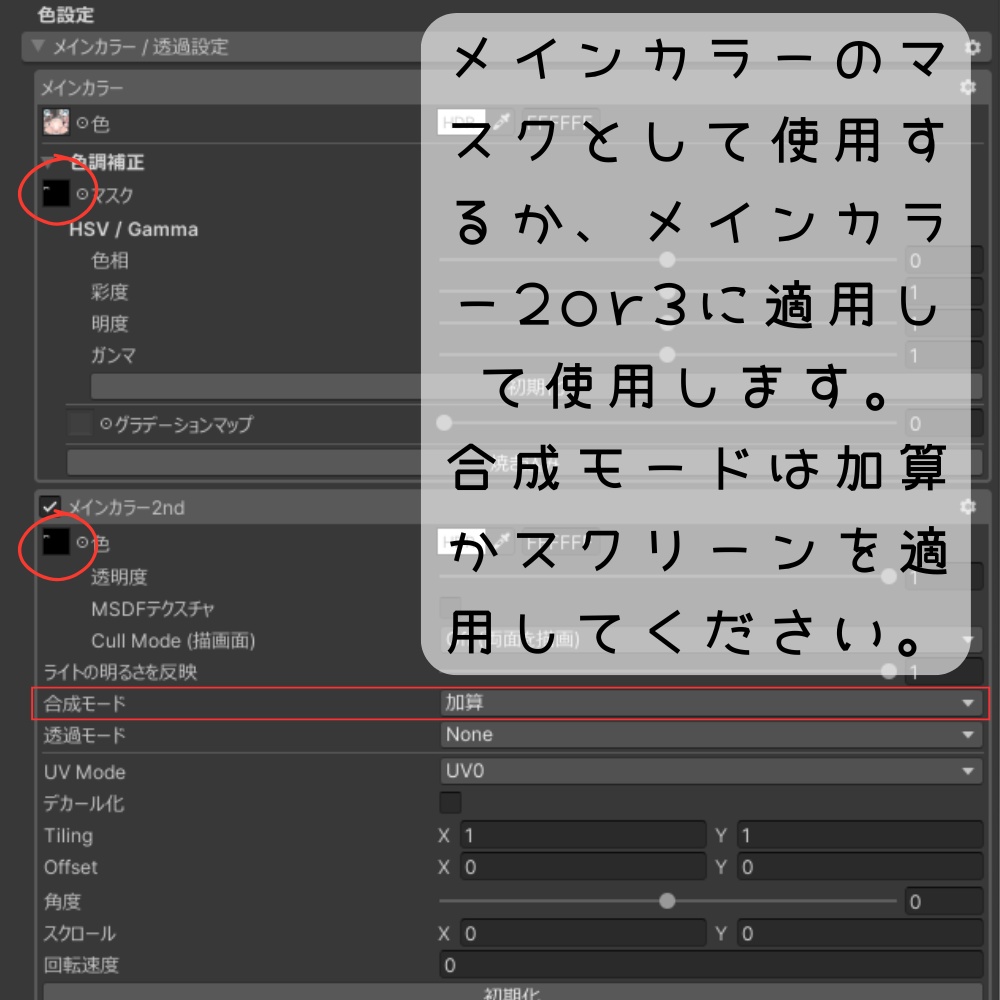Click the black マスク texture swatch
The height and width of the screenshot is (1000, 1000).
pos(56,194)
